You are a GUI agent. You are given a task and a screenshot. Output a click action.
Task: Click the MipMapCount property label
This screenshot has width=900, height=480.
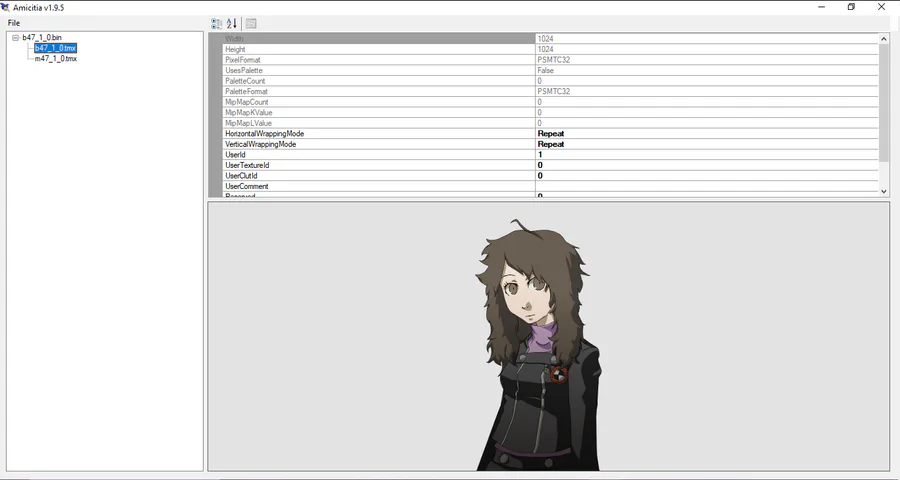[247, 102]
